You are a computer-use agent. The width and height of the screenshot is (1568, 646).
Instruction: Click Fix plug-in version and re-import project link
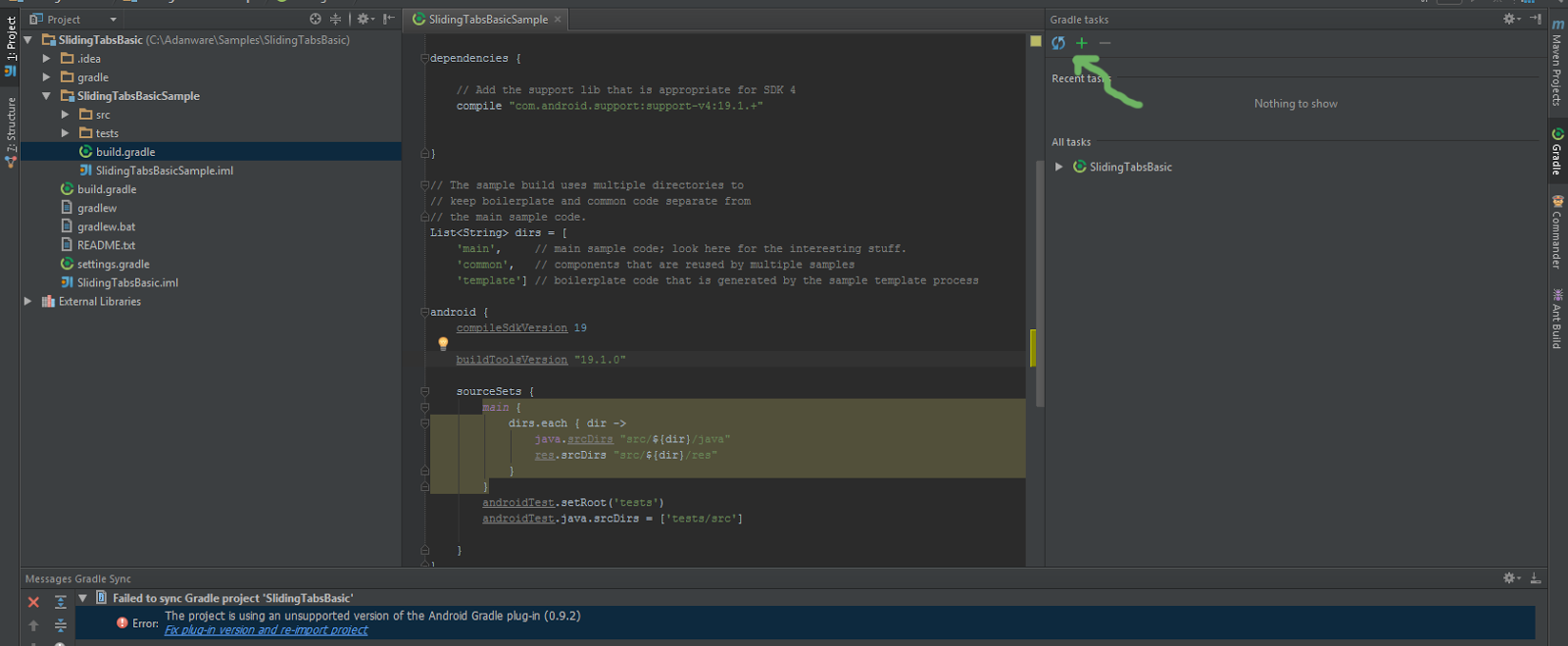click(x=266, y=630)
